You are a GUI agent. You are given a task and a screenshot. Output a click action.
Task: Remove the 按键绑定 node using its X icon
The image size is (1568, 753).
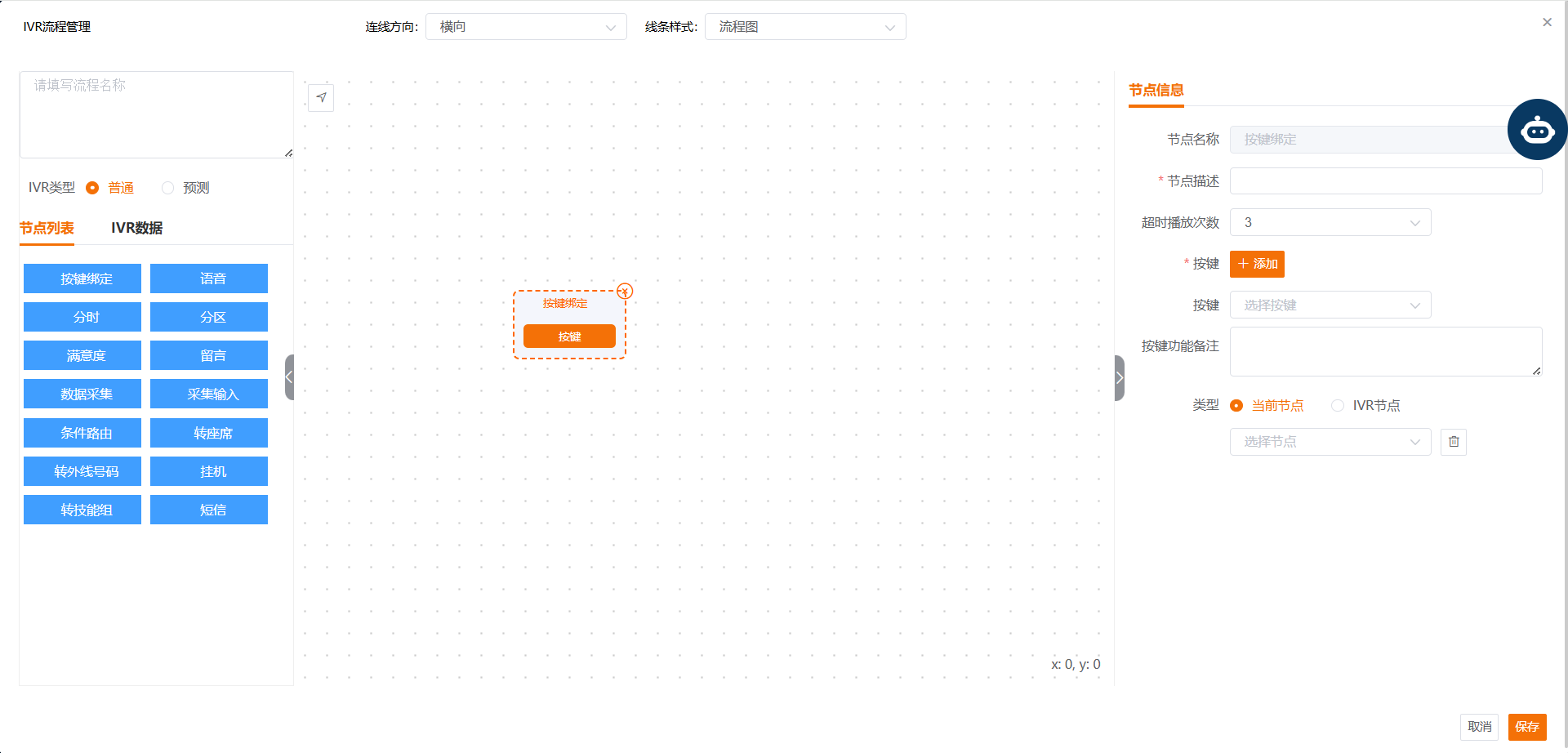coord(625,292)
